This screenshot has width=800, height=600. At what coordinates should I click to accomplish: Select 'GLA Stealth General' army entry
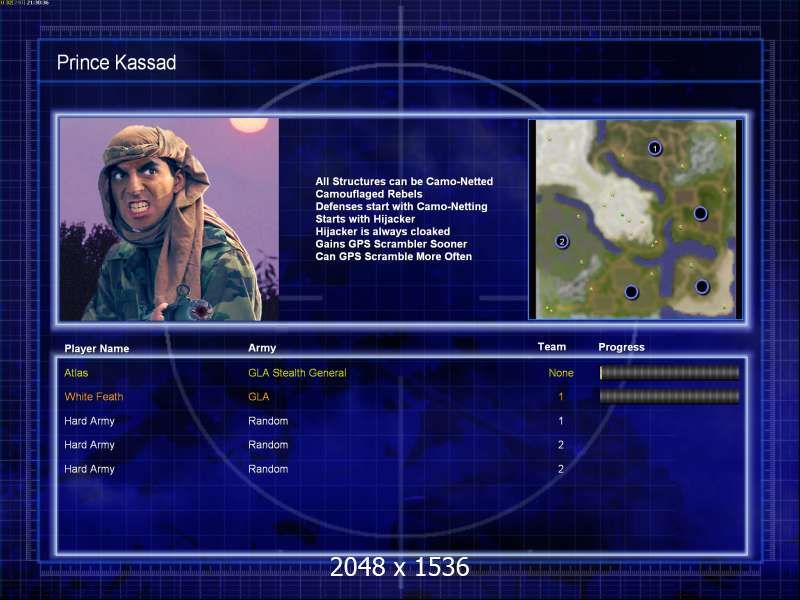point(297,373)
